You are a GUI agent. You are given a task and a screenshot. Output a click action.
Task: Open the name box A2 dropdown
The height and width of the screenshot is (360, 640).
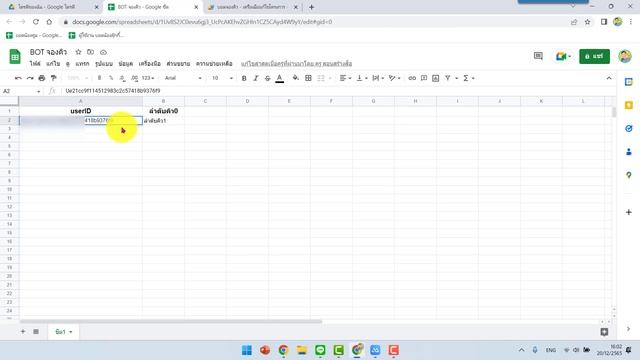38,91
